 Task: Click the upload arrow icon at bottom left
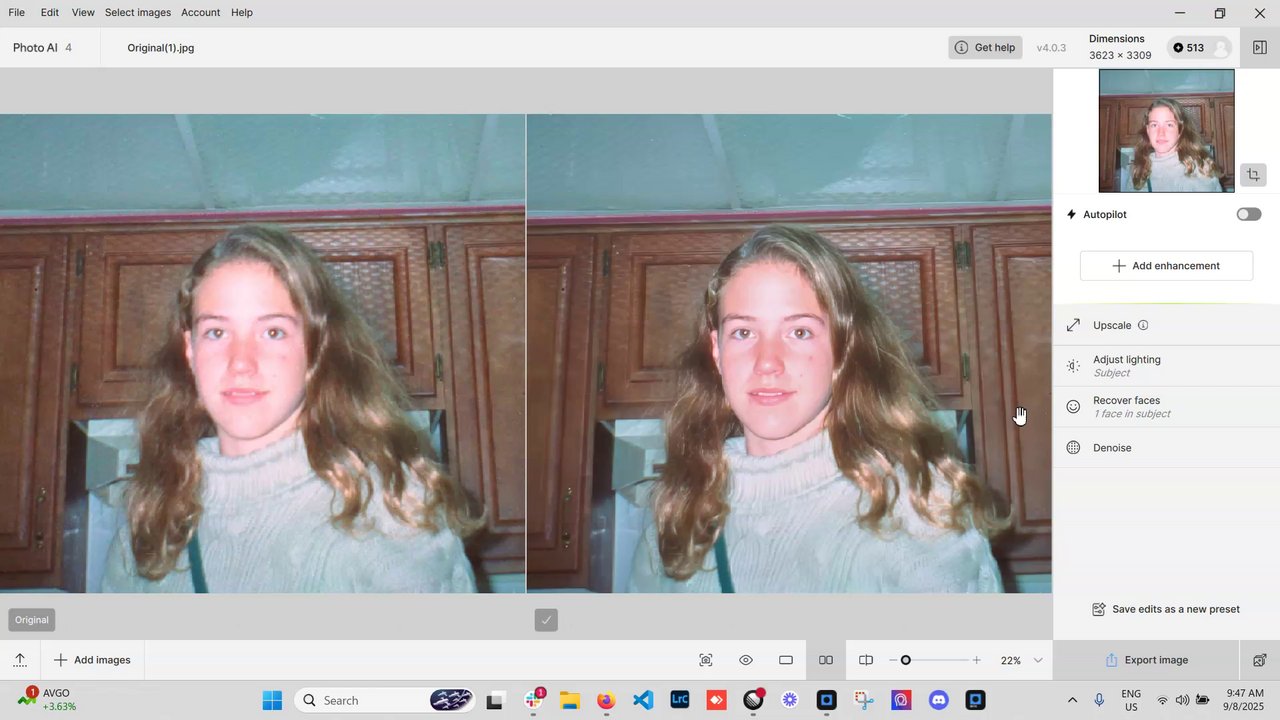20,660
